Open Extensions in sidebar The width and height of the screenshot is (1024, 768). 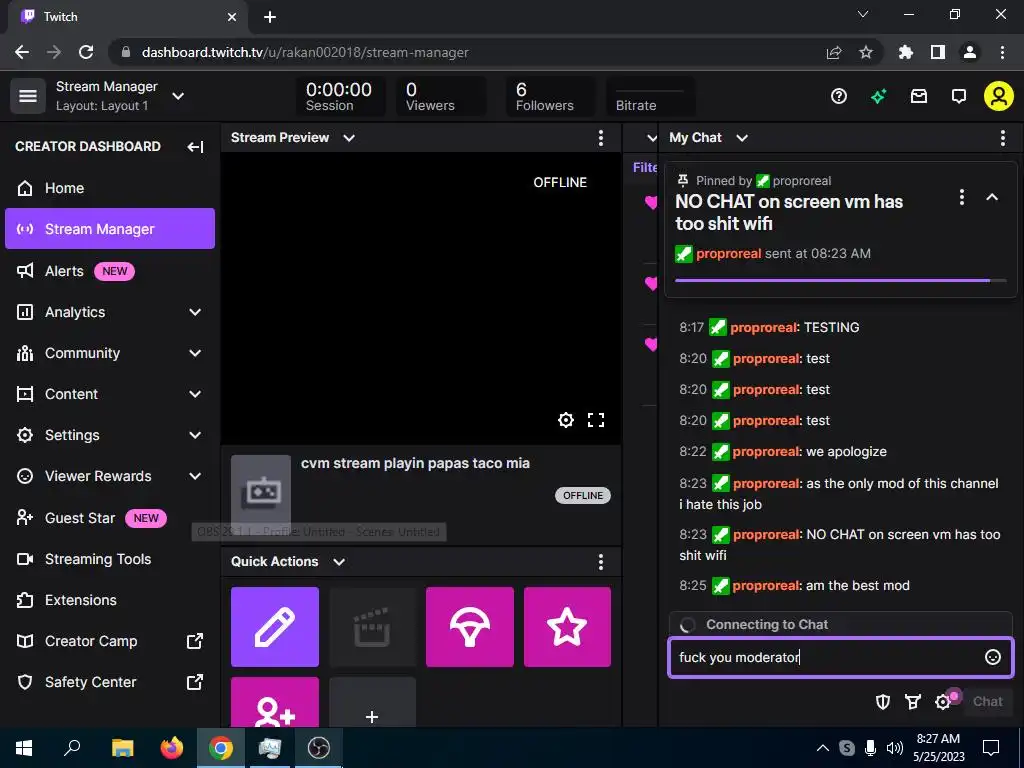click(x=110, y=600)
